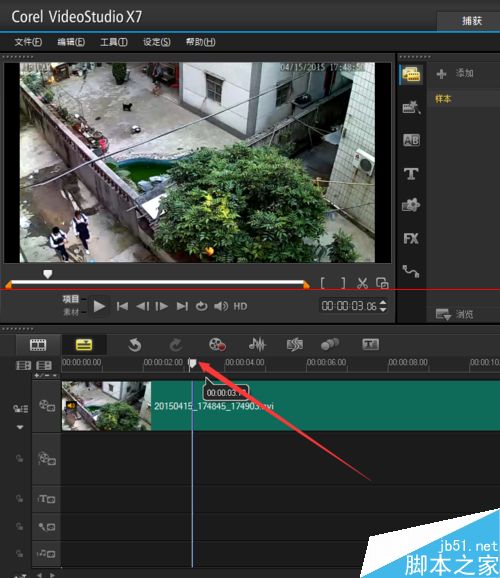Click the white preview trim bar
Image resolution: width=500 pixels, height=578 pixels.
tap(157, 283)
